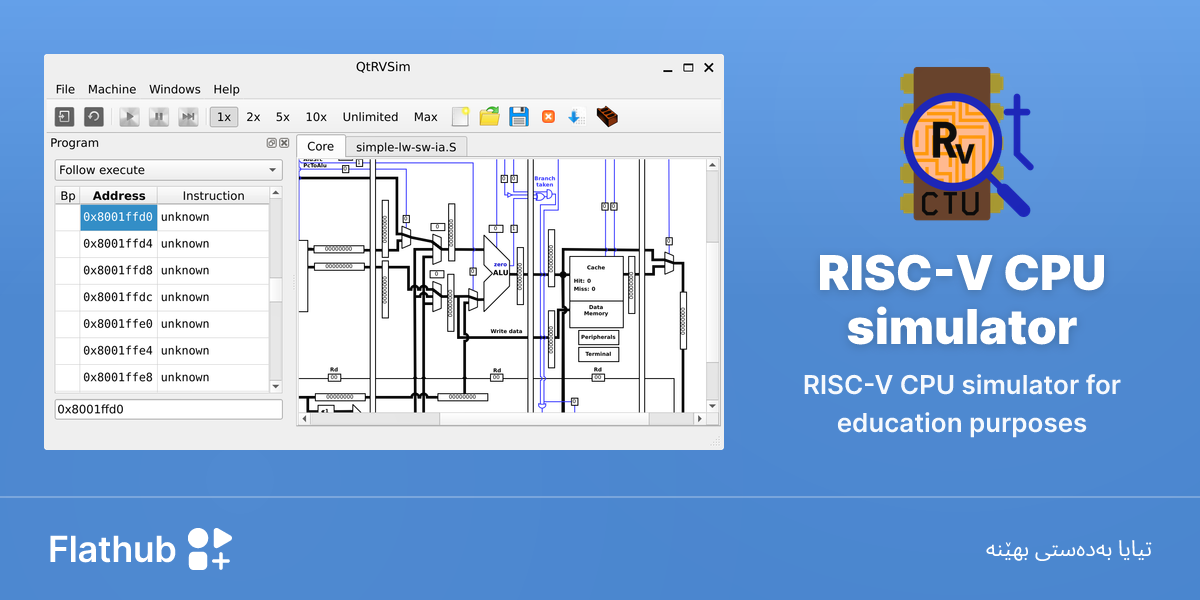Open a source file from folder
Screen dimensions: 1200x600
point(489,117)
